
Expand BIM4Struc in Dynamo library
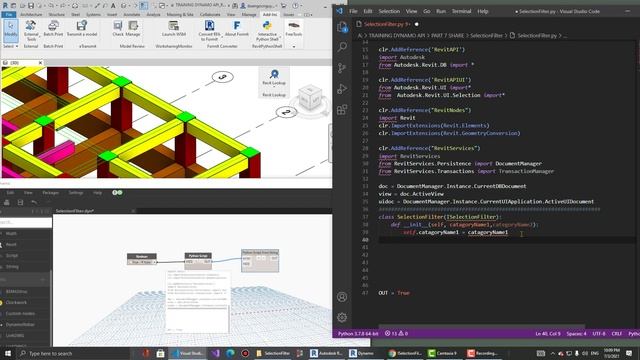(16, 291)
